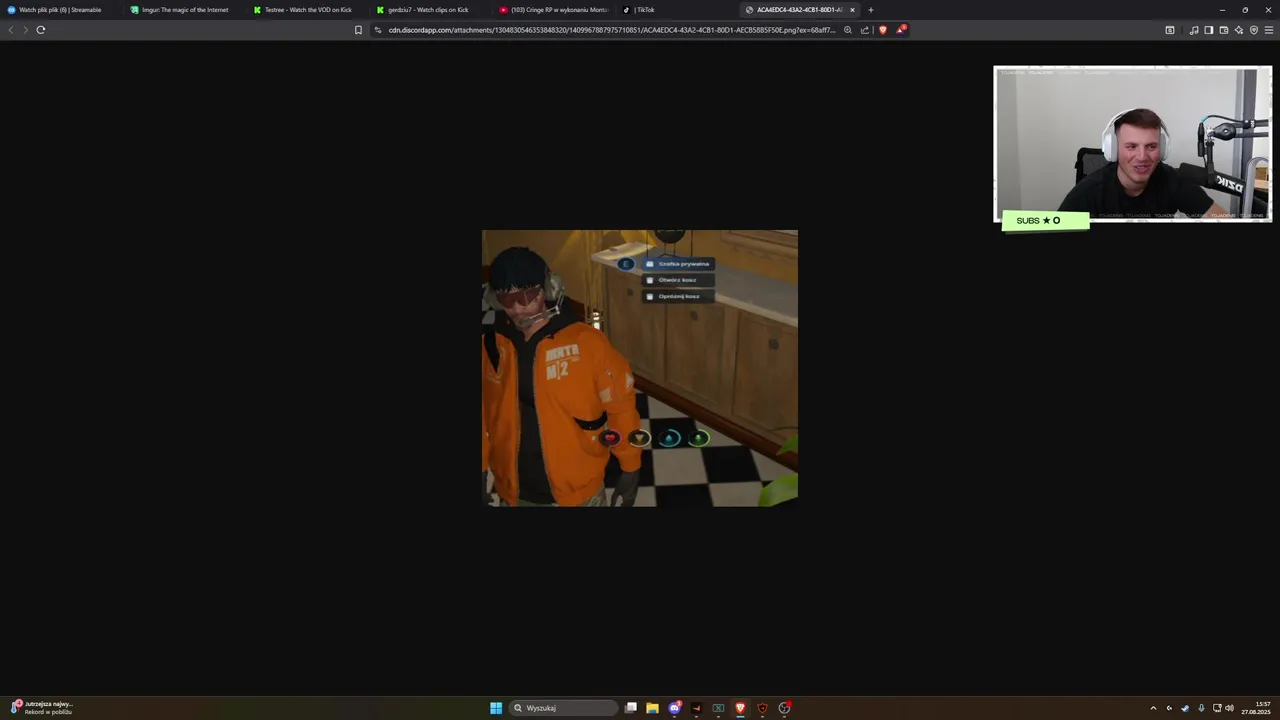The image size is (1280, 720).
Task: Open the Brave Wallet icon
Action: 1224,30
